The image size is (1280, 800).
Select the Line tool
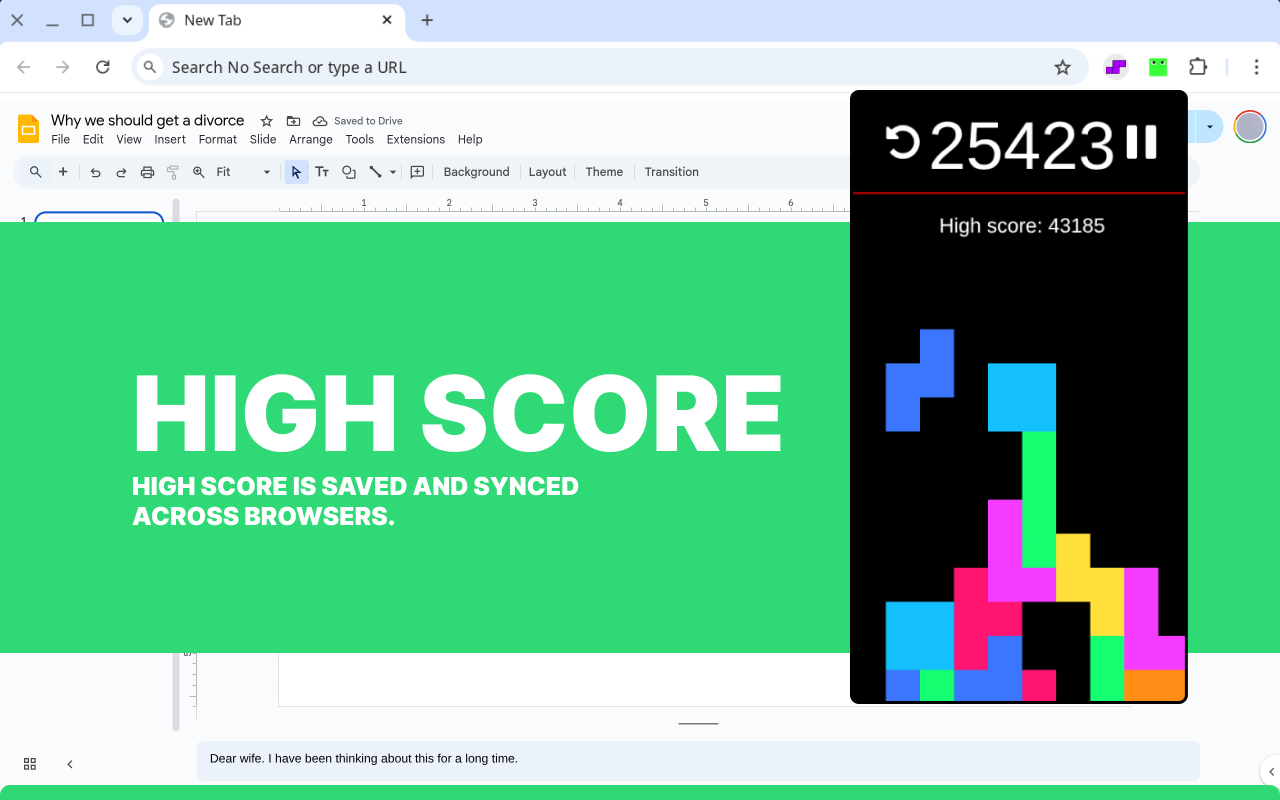[x=375, y=172]
